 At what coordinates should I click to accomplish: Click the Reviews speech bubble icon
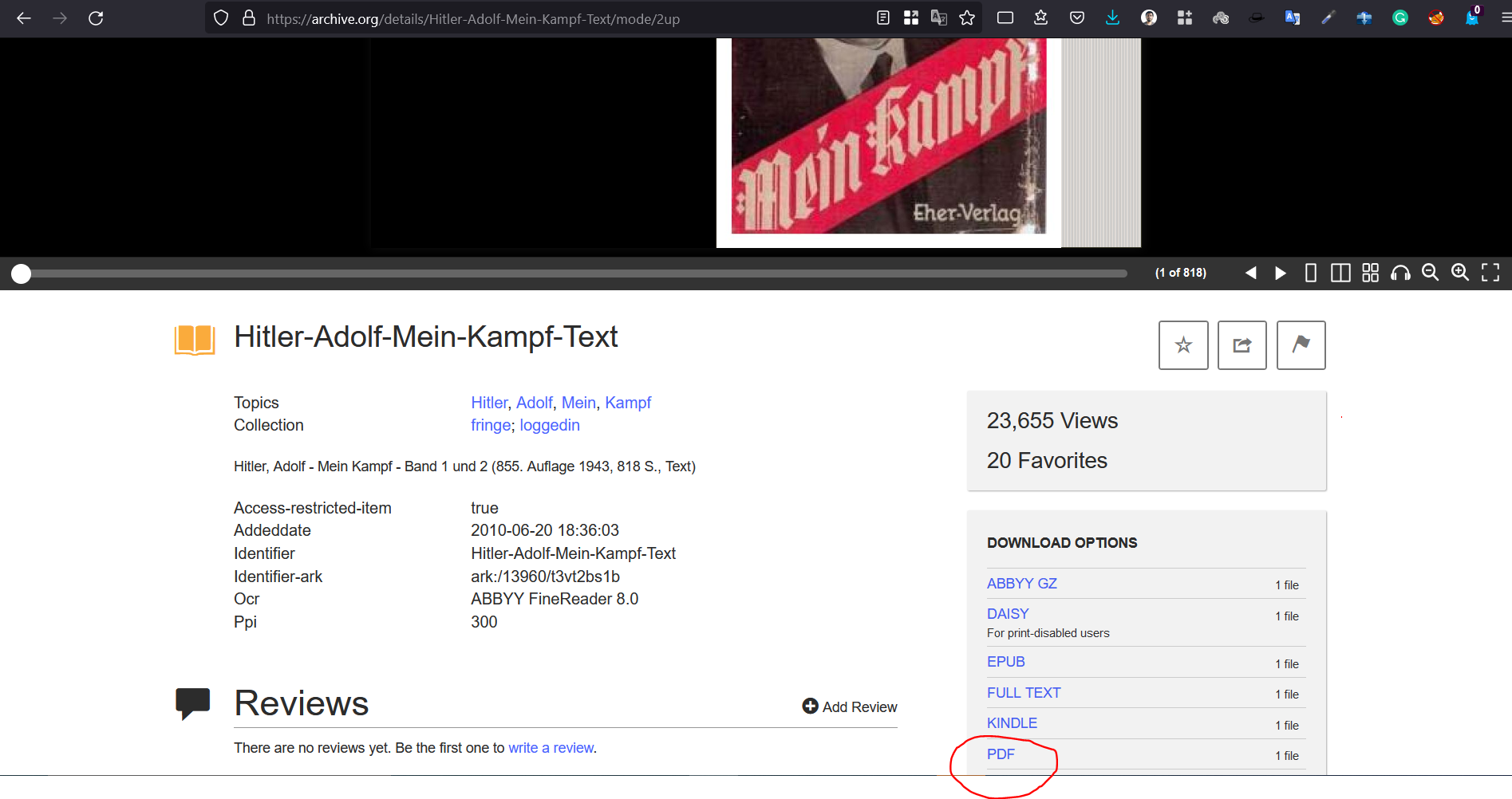[192, 703]
